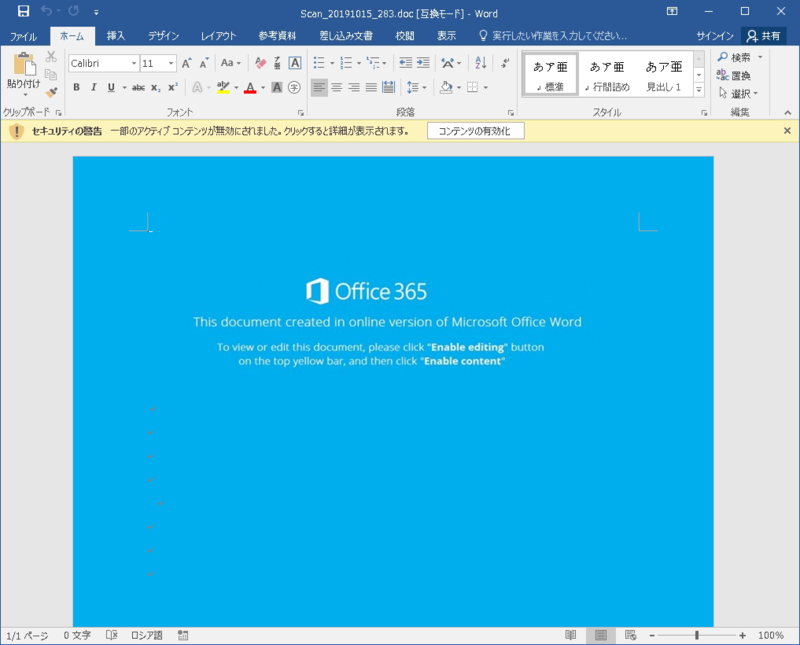
Task: Open the 選択 select dropdown
Action: tap(738, 93)
